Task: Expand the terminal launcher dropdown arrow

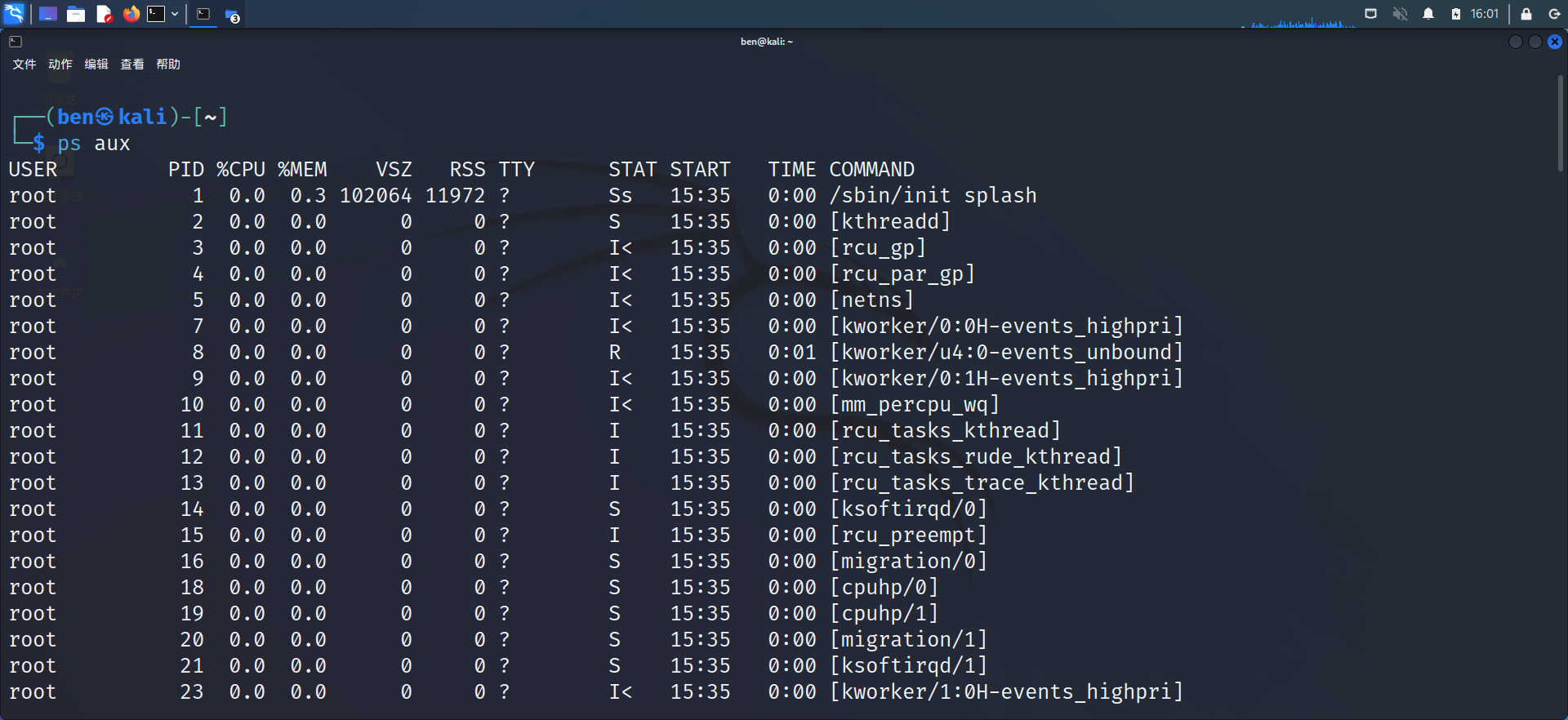Action: (175, 14)
